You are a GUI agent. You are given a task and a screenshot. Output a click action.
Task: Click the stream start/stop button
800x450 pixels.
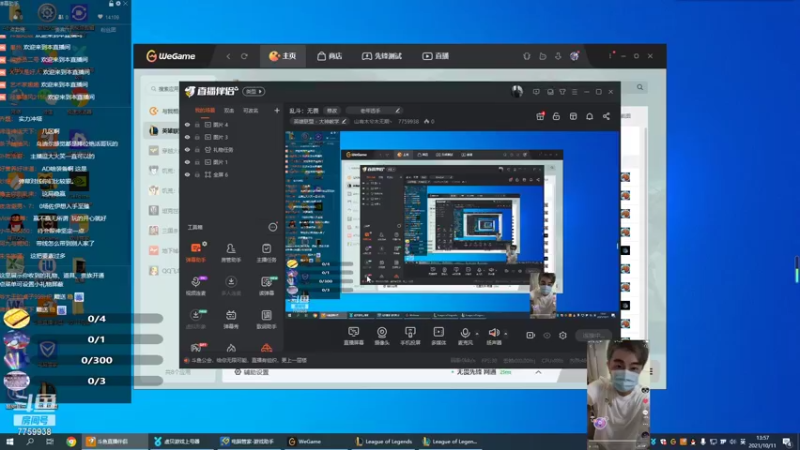point(592,335)
